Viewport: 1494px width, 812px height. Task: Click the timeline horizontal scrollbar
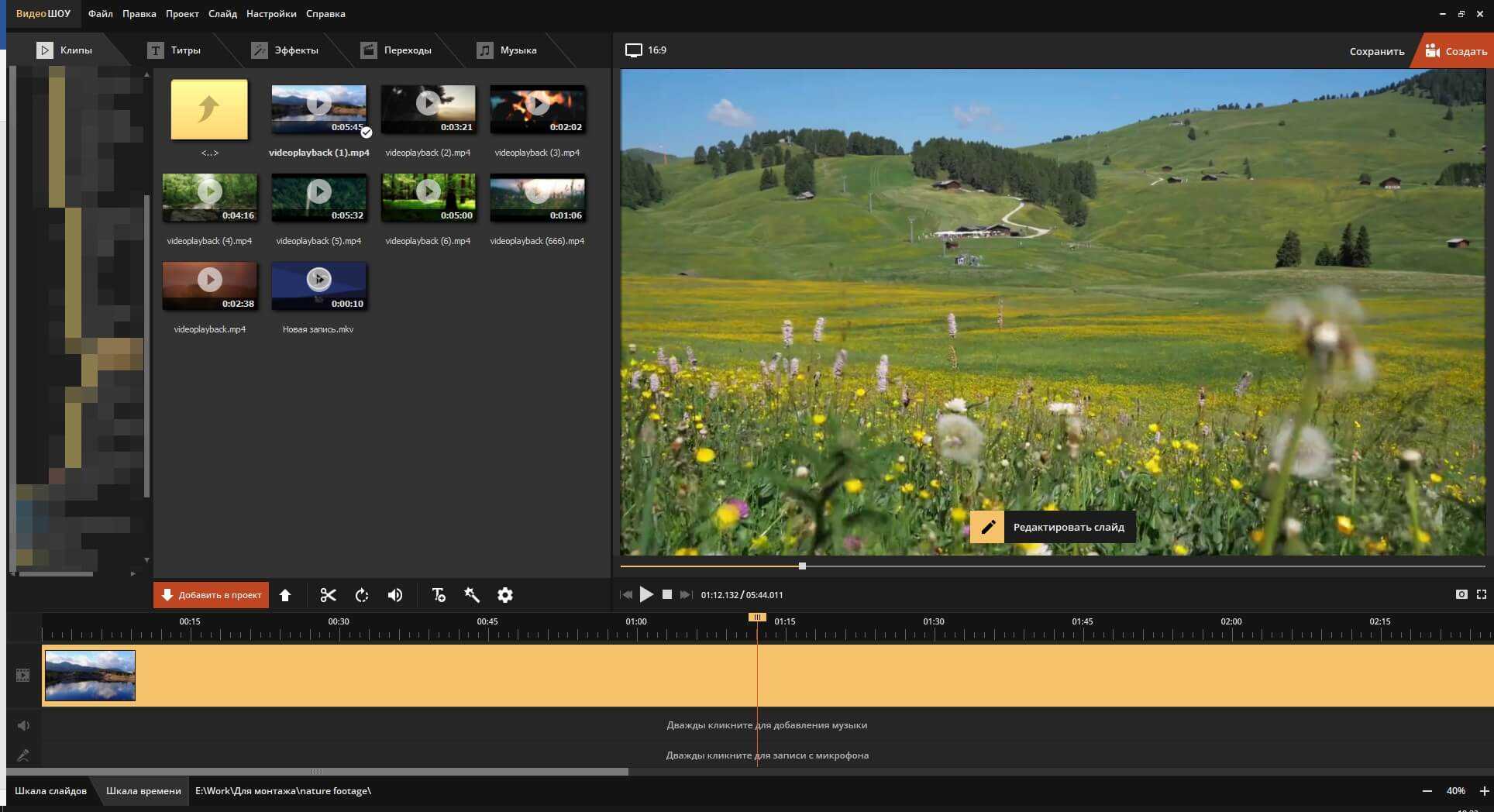pos(317,772)
